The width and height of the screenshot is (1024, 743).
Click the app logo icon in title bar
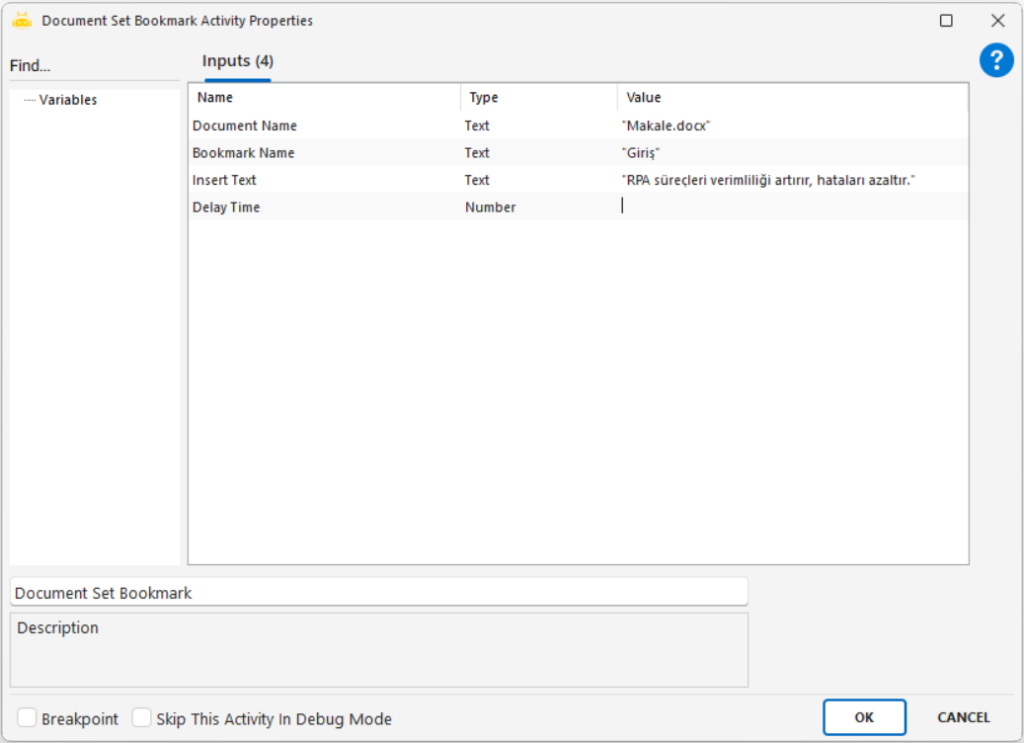pyautogui.click(x=22, y=20)
